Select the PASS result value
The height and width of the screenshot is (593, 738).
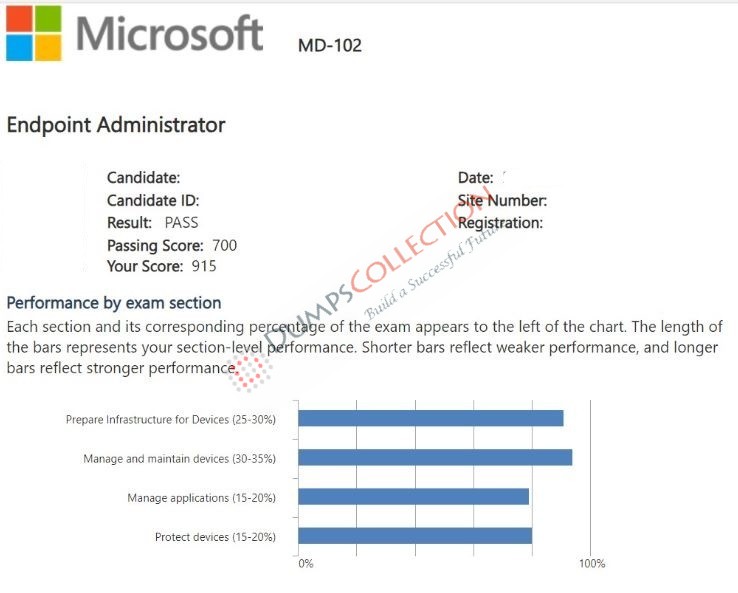(181, 223)
